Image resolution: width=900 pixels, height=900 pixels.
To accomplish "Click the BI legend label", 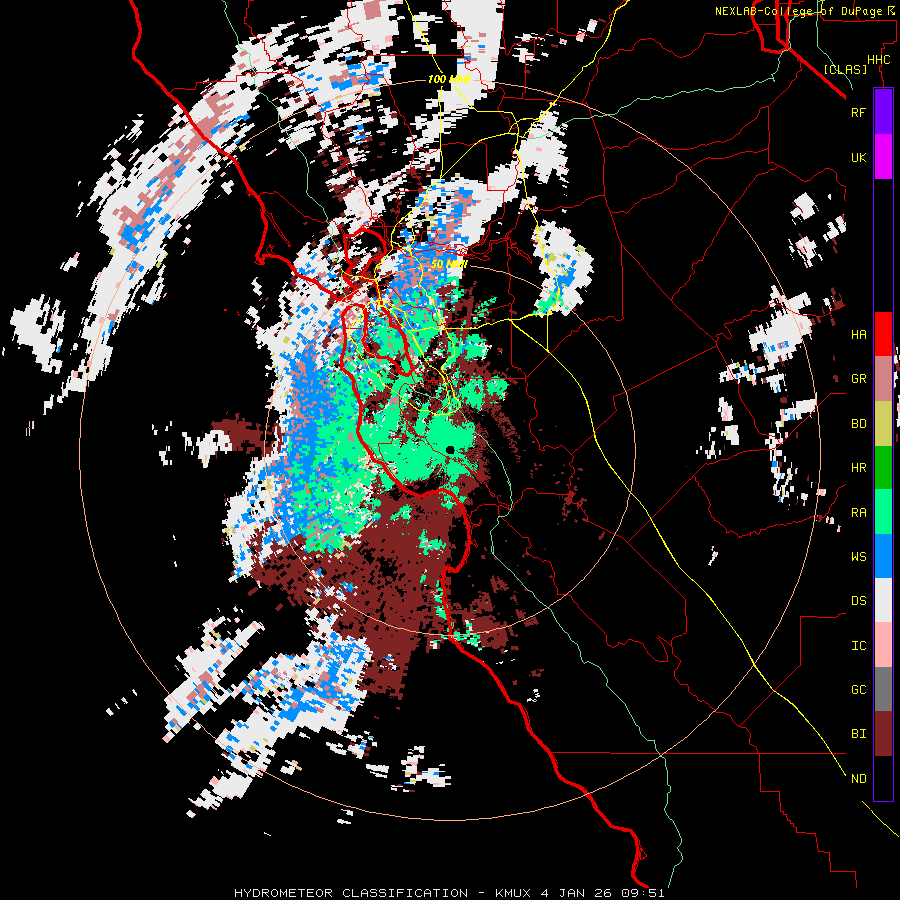I will coord(859,734).
